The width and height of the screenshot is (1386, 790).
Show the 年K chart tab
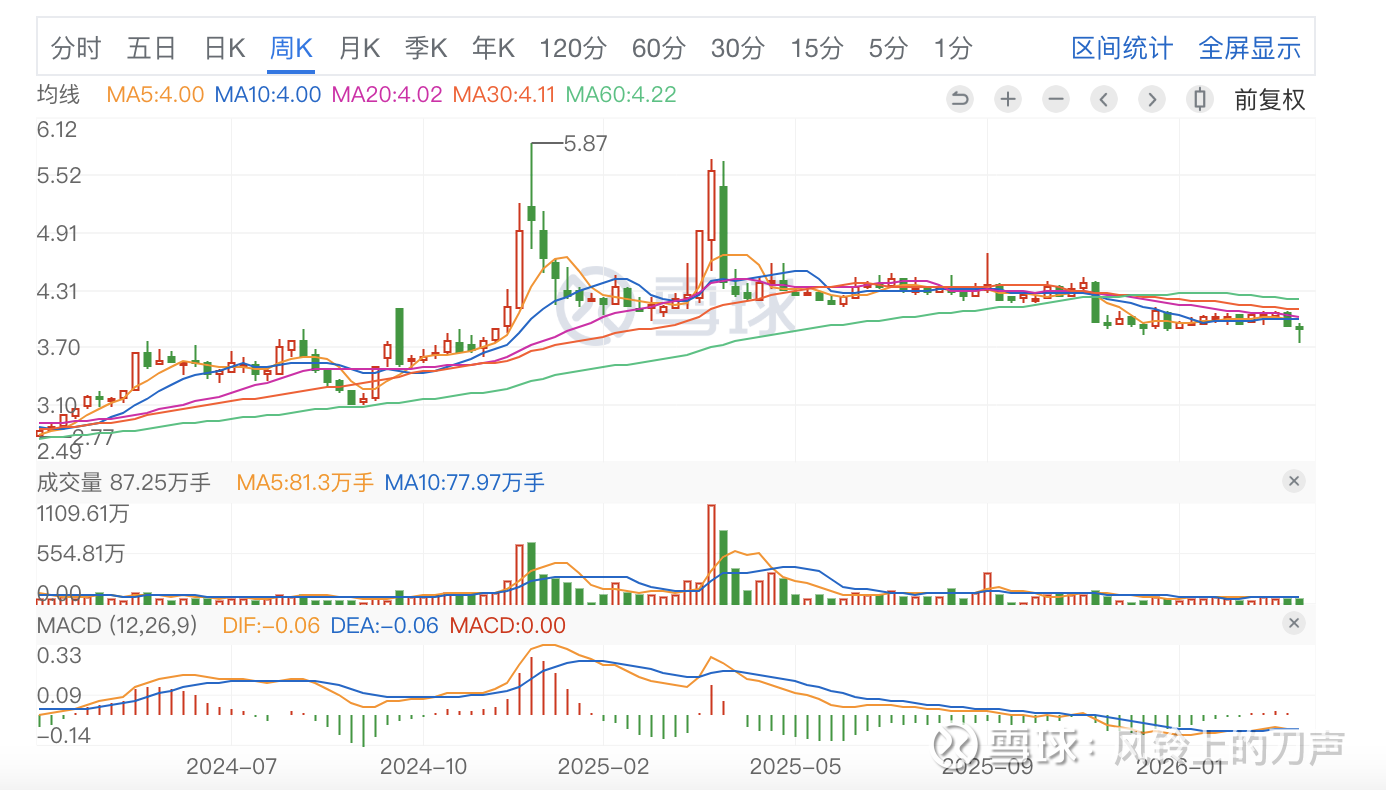point(493,48)
